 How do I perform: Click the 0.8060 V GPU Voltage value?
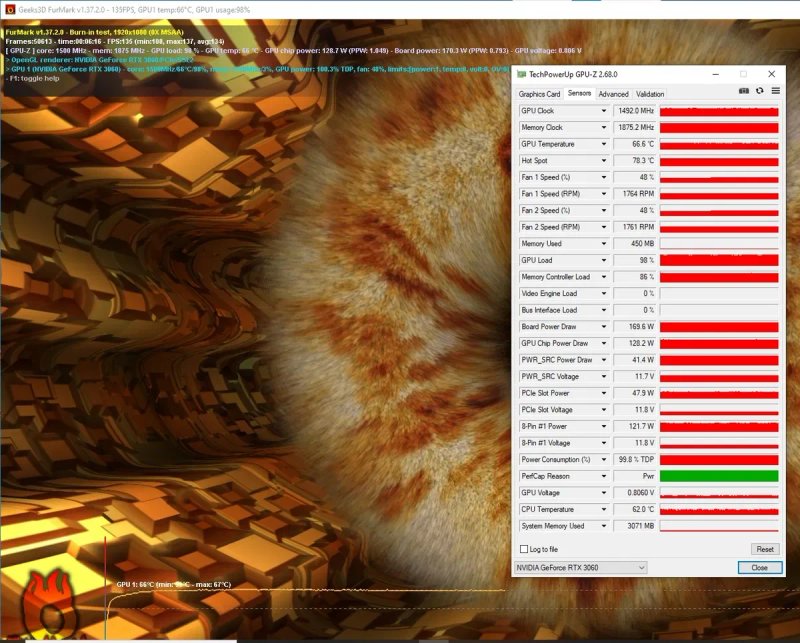point(635,493)
